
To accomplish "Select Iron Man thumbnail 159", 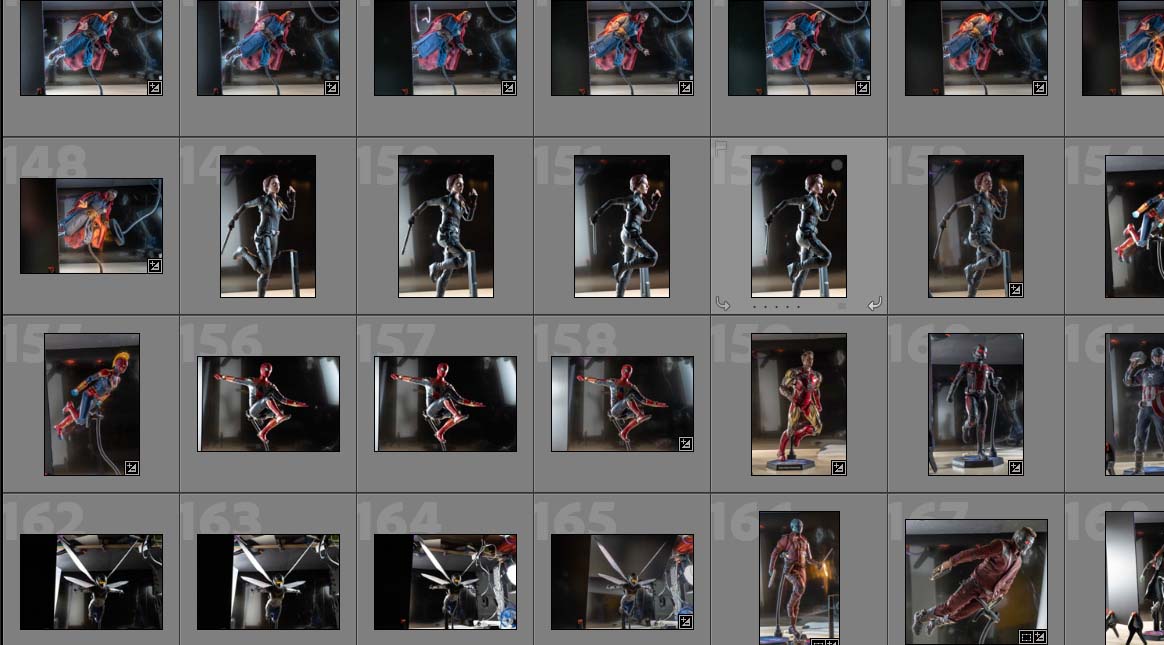I will coord(799,404).
